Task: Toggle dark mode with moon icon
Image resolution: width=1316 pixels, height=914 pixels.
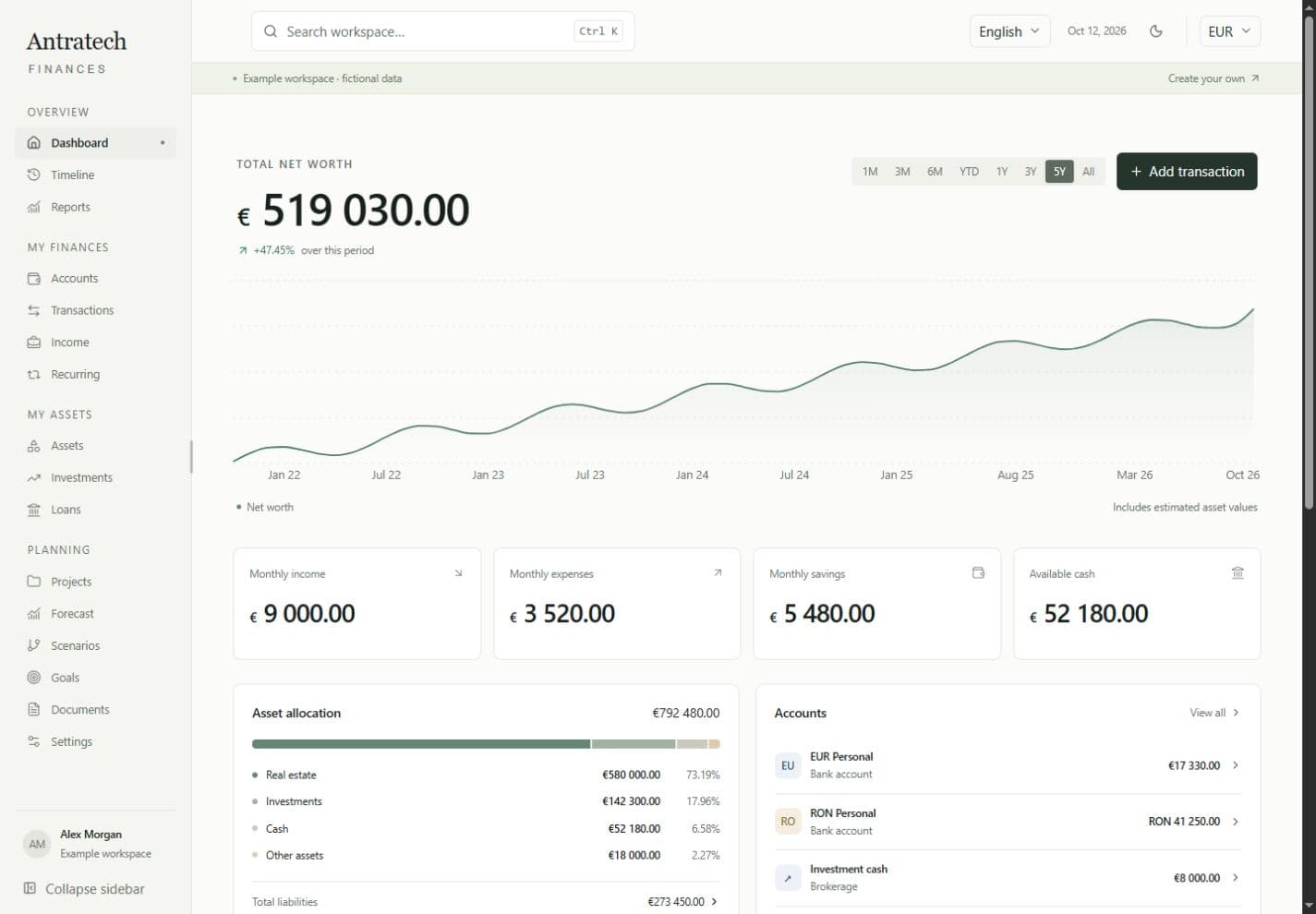Action: point(1156,31)
